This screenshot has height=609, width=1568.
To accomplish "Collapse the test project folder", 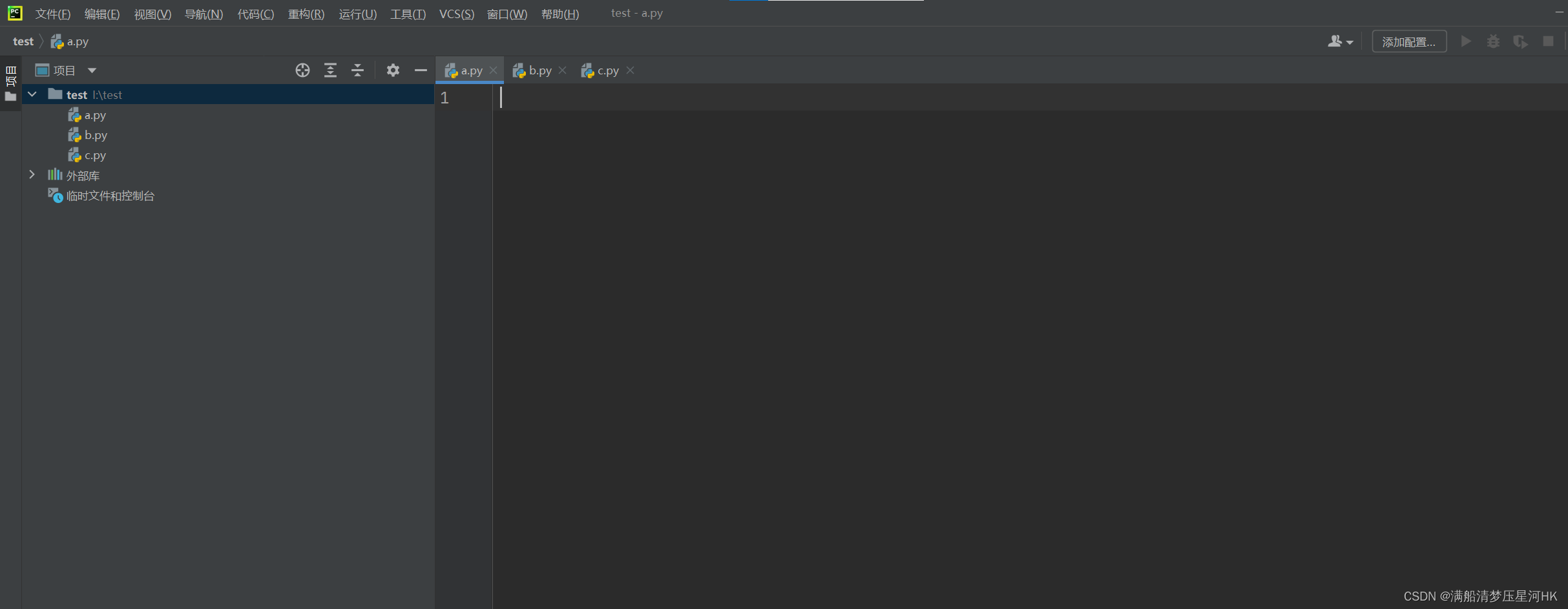I will click(x=32, y=94).
